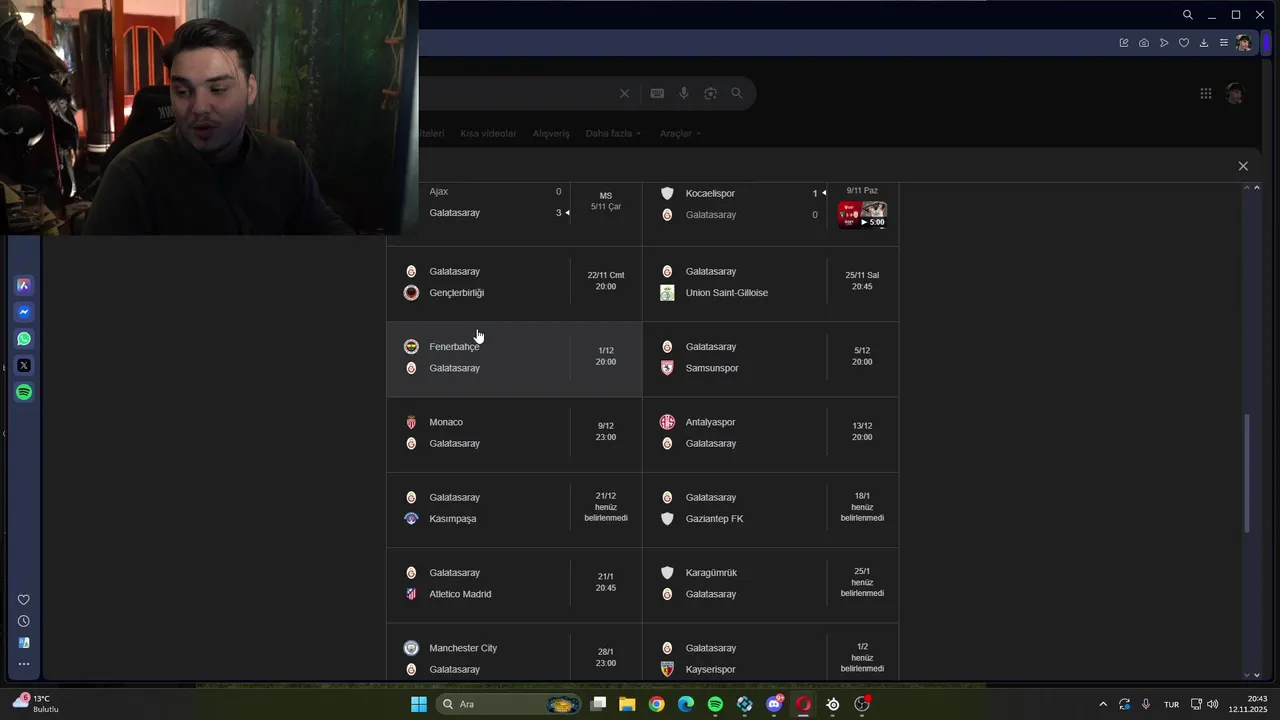1280x720 pixels.
Task: Open sidebar three-dots more menu
Action: 24,664
